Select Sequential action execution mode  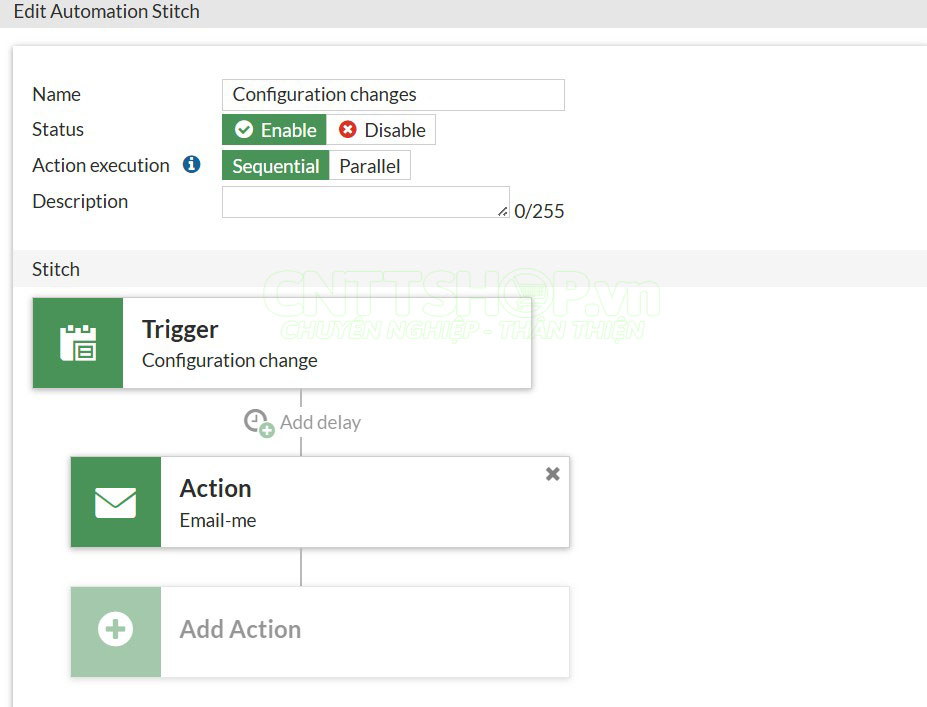275,165
